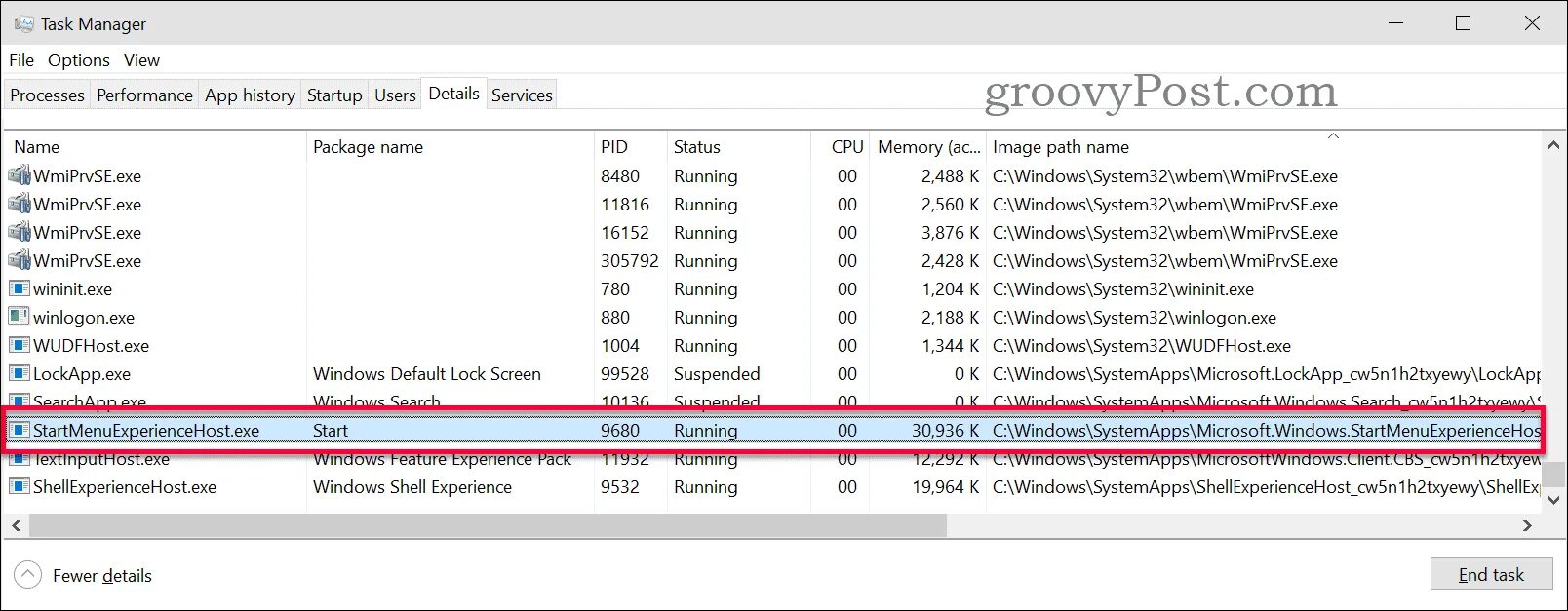The width and height of the screenshot is (1568, 611).
Task: Open the Options menu
Action: pos(79,60)
